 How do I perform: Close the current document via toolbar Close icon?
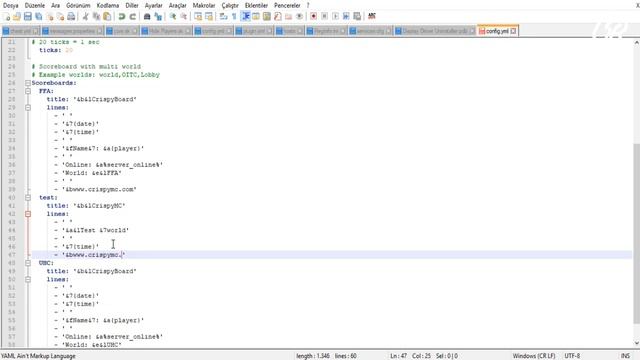(50, 17)
